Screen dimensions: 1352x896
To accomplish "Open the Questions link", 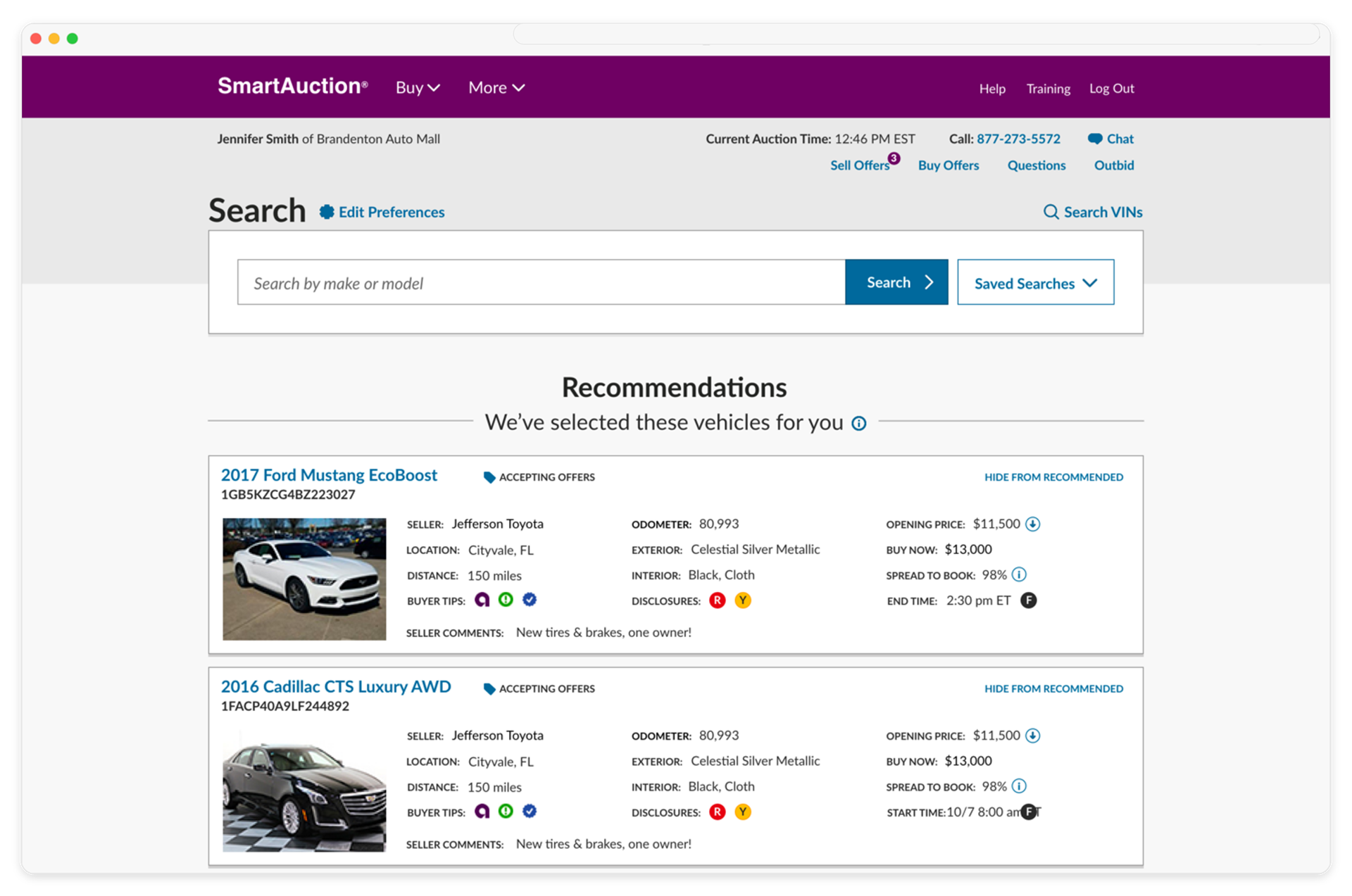I will click(1036, 165).
